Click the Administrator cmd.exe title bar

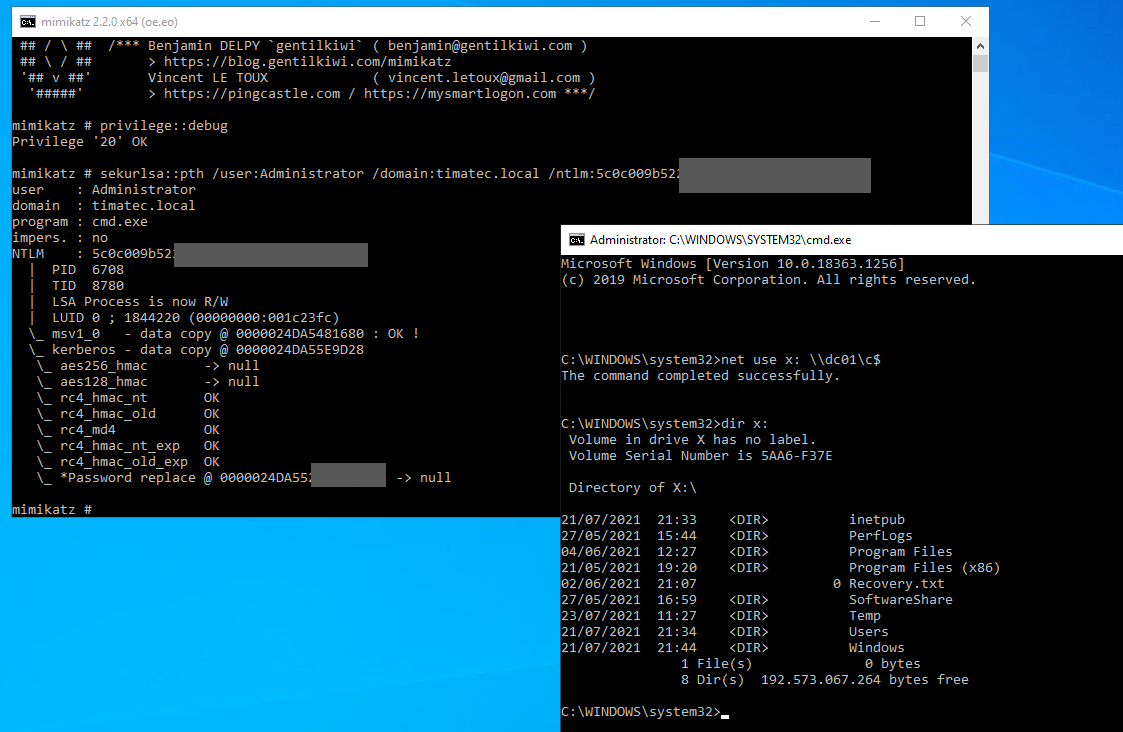(842, 240)
